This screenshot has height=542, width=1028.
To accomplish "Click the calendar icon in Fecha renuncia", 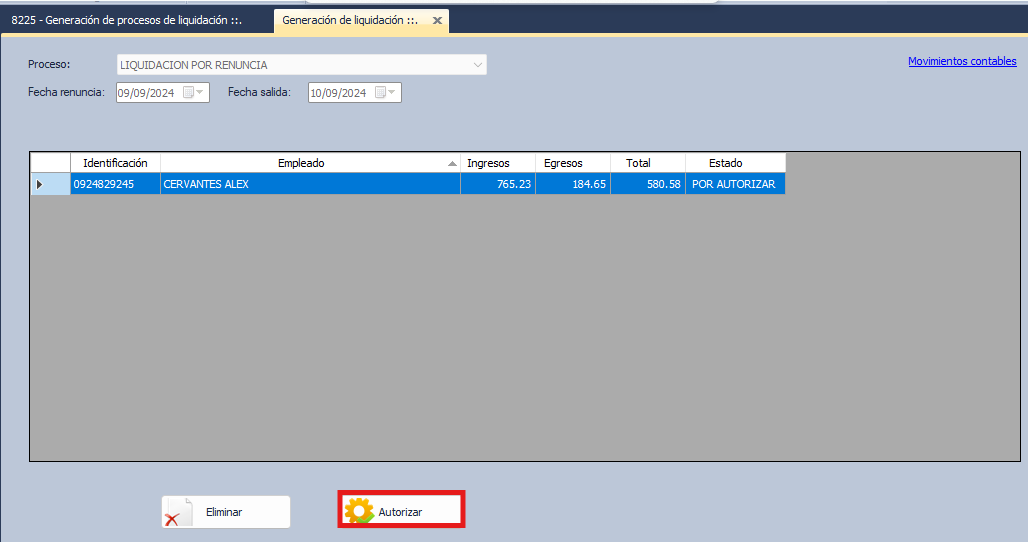I will coord(188,93).
